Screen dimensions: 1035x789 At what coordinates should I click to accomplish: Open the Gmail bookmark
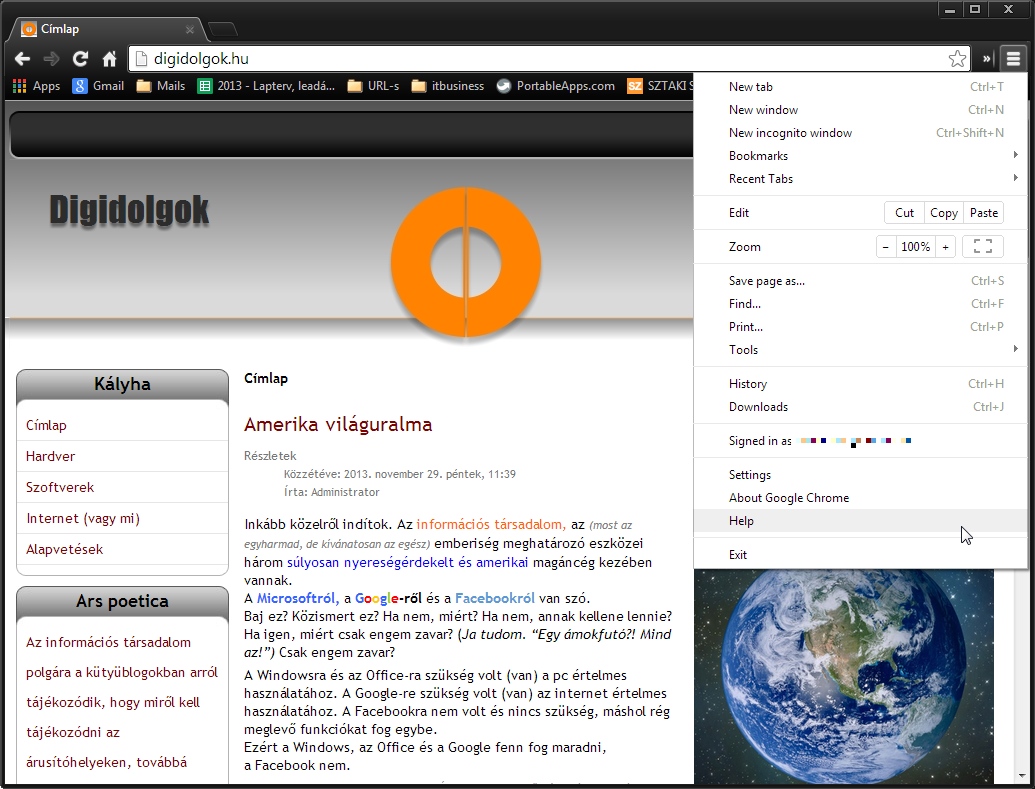98,86
